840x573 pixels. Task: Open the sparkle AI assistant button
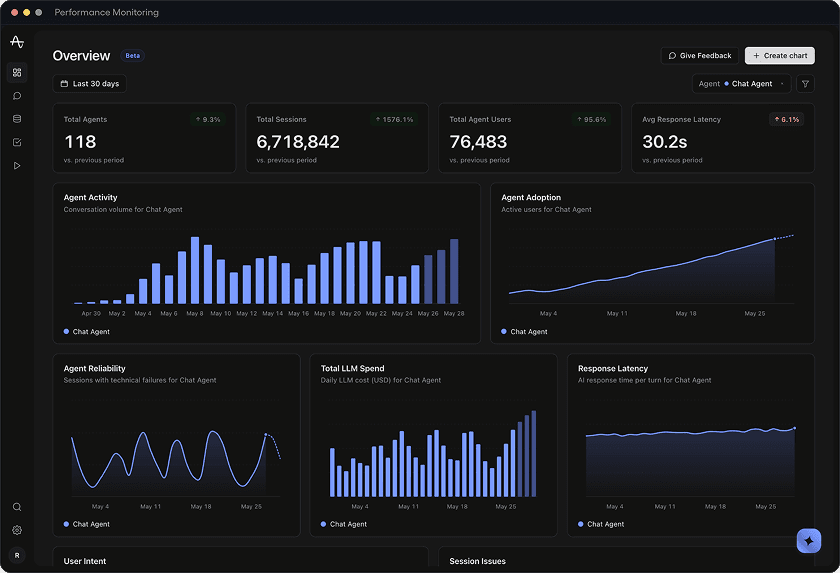pos(809,541)
